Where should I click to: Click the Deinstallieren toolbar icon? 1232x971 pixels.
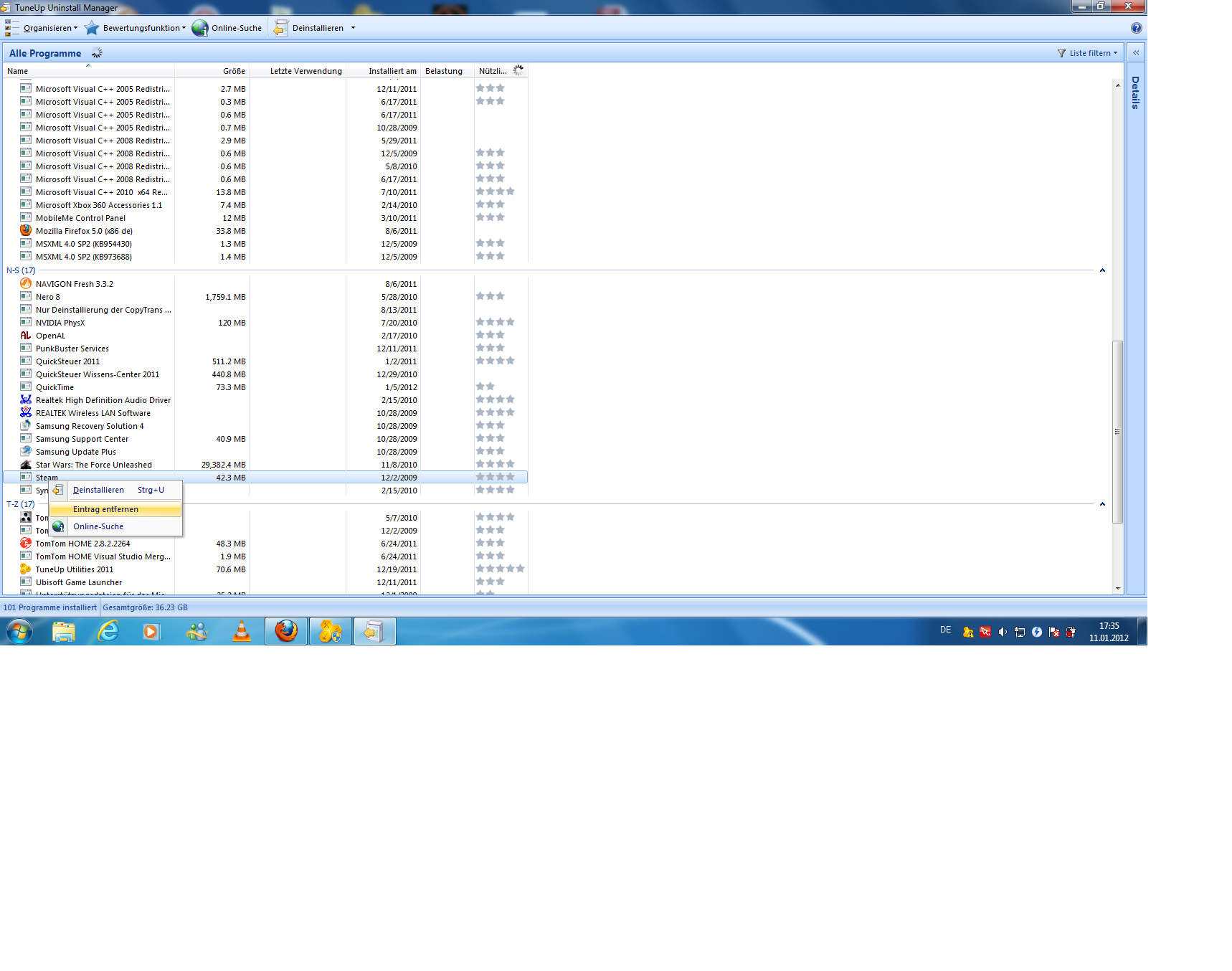point(281,28)
